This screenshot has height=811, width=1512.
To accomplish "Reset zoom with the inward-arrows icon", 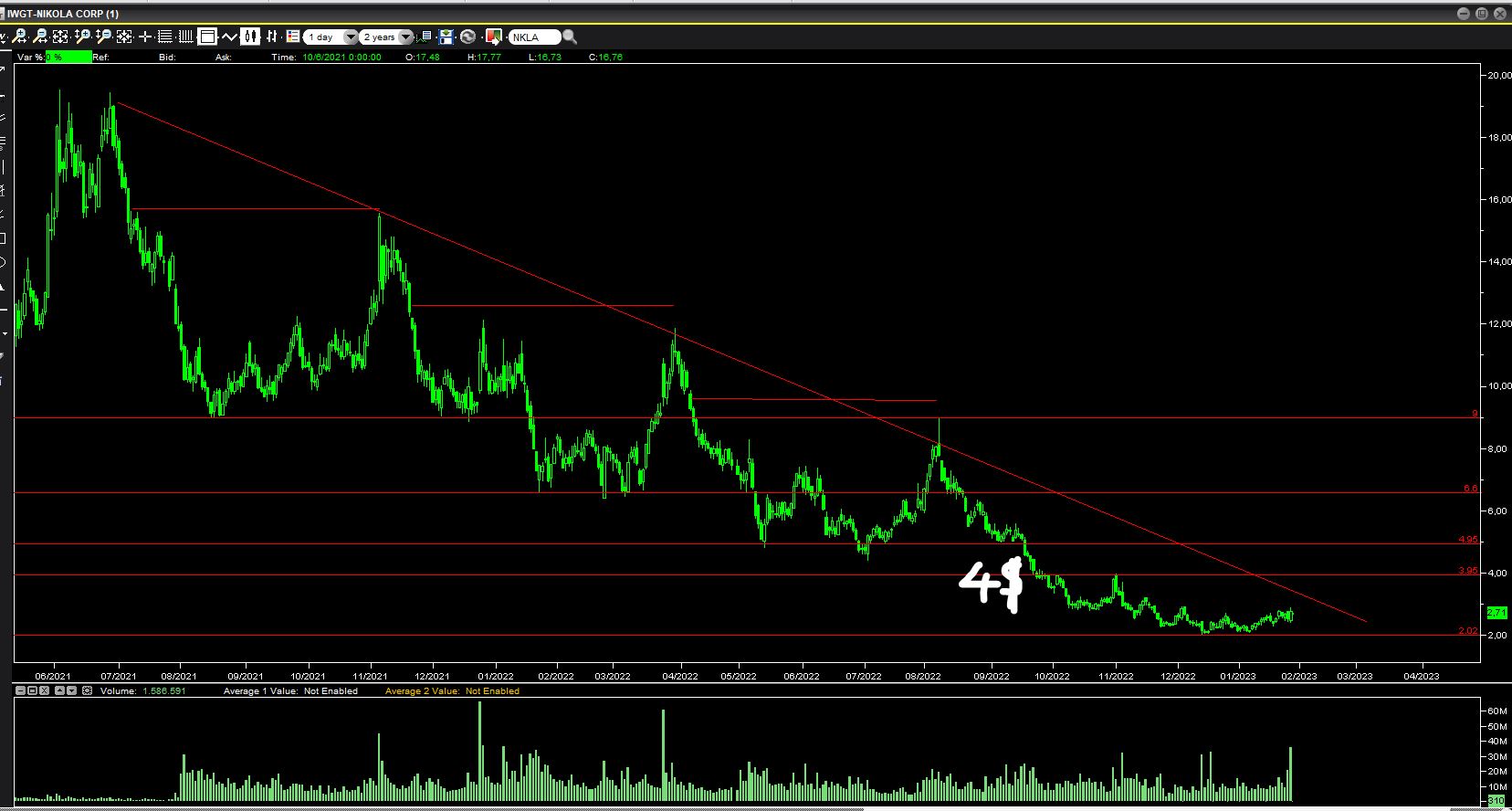I will coord(124,37).
